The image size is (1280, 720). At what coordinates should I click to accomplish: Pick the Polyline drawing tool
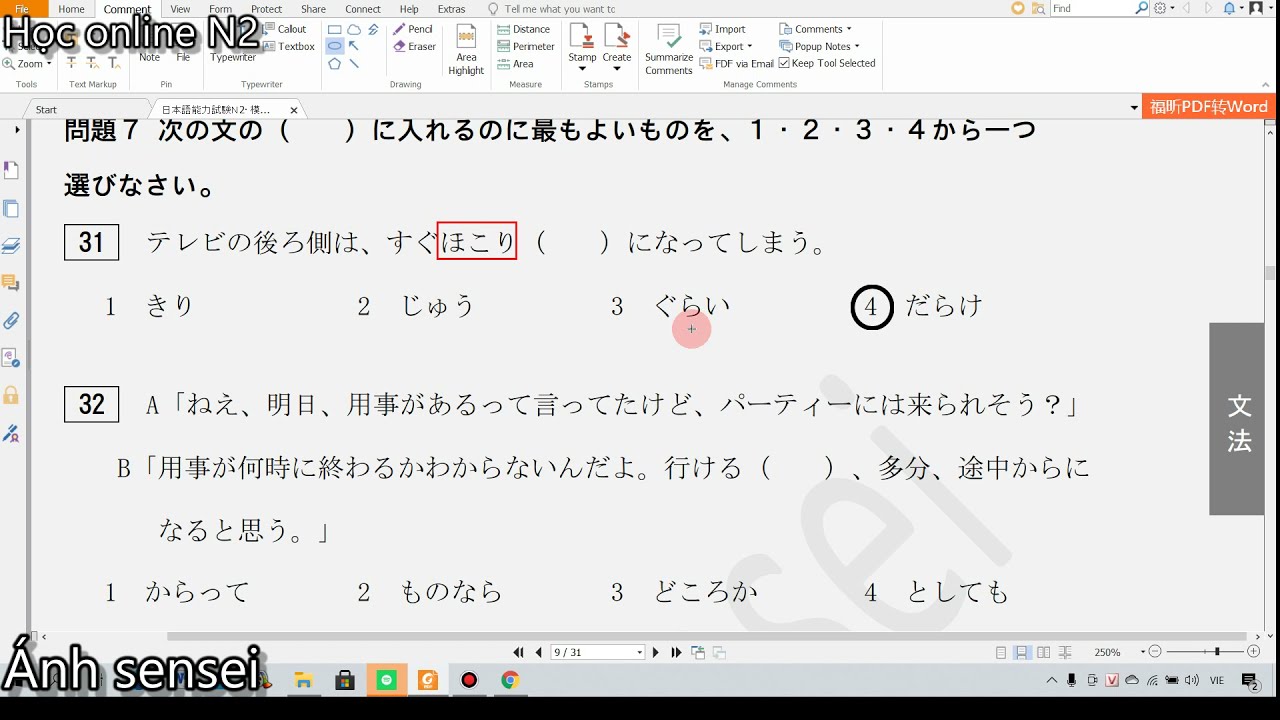point(373,30)
